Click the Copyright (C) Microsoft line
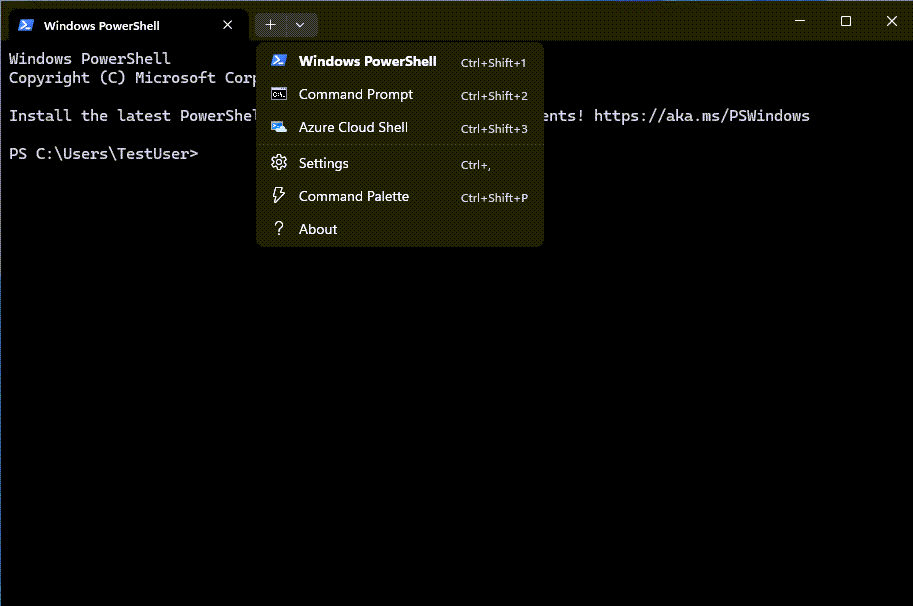Image resolution: width=913 pixels, height=606 pixels. (x=132, y=78)
